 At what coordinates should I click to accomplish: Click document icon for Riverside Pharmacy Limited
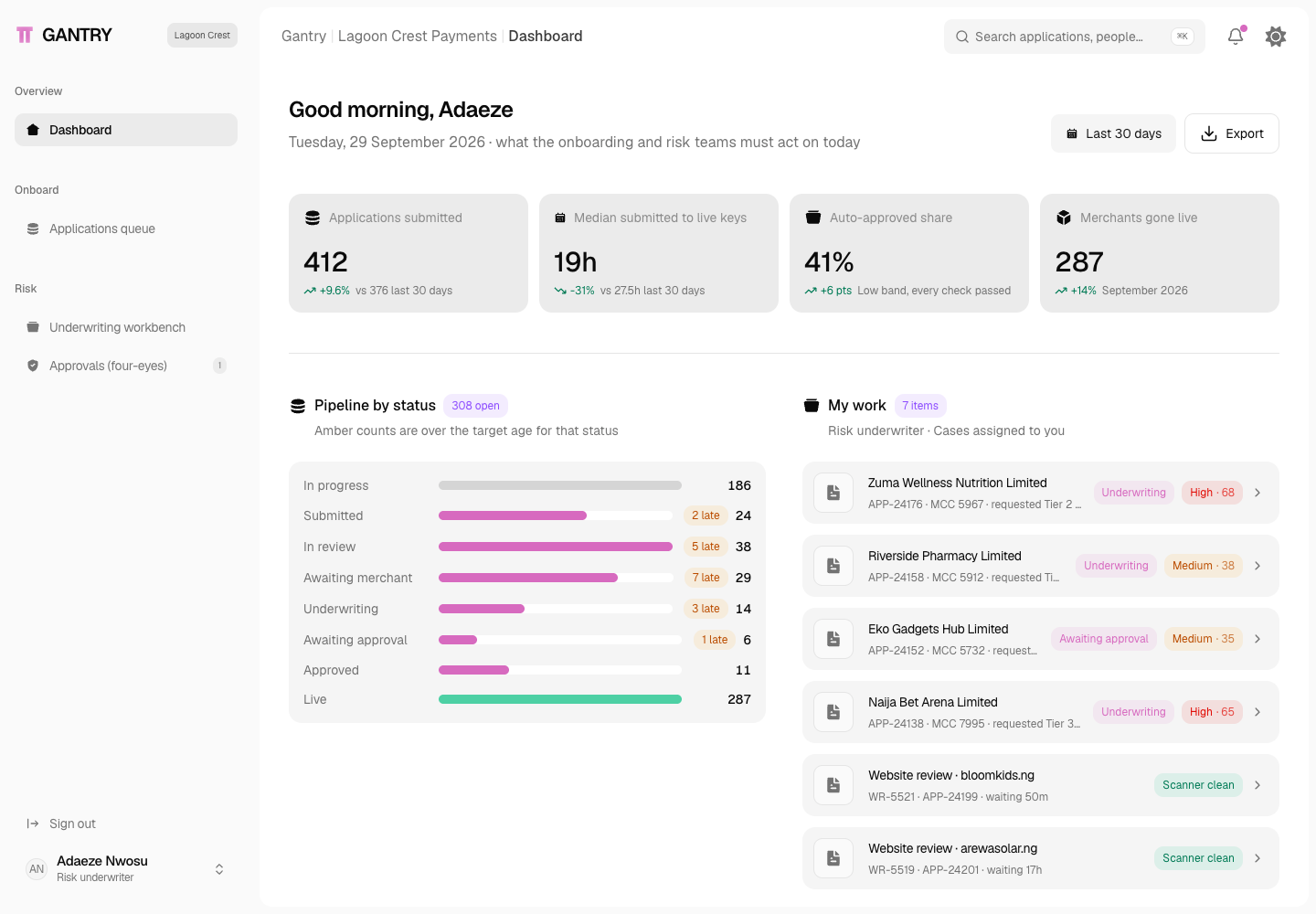point(833,566)
